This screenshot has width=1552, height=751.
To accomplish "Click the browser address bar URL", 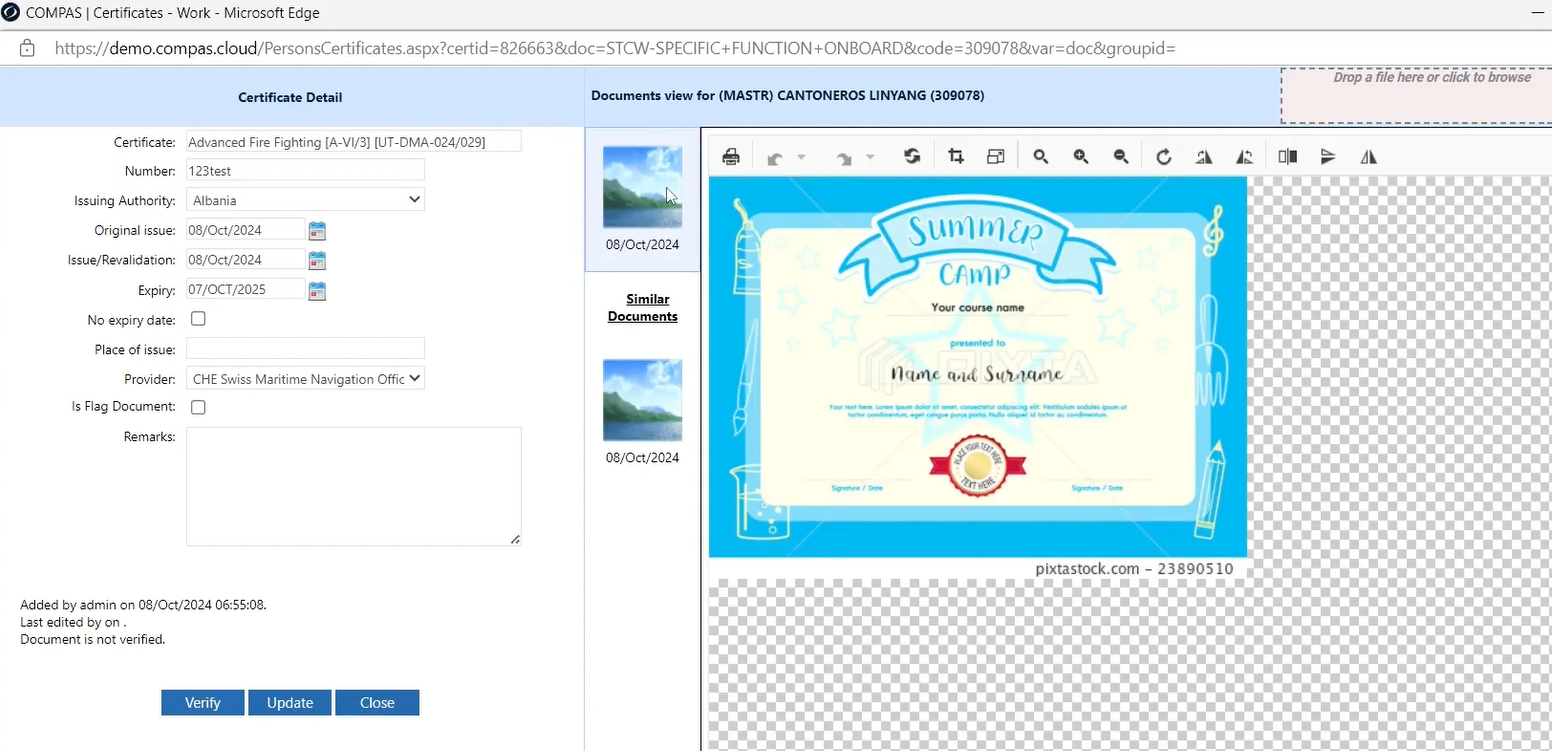I will click(615, 48).
